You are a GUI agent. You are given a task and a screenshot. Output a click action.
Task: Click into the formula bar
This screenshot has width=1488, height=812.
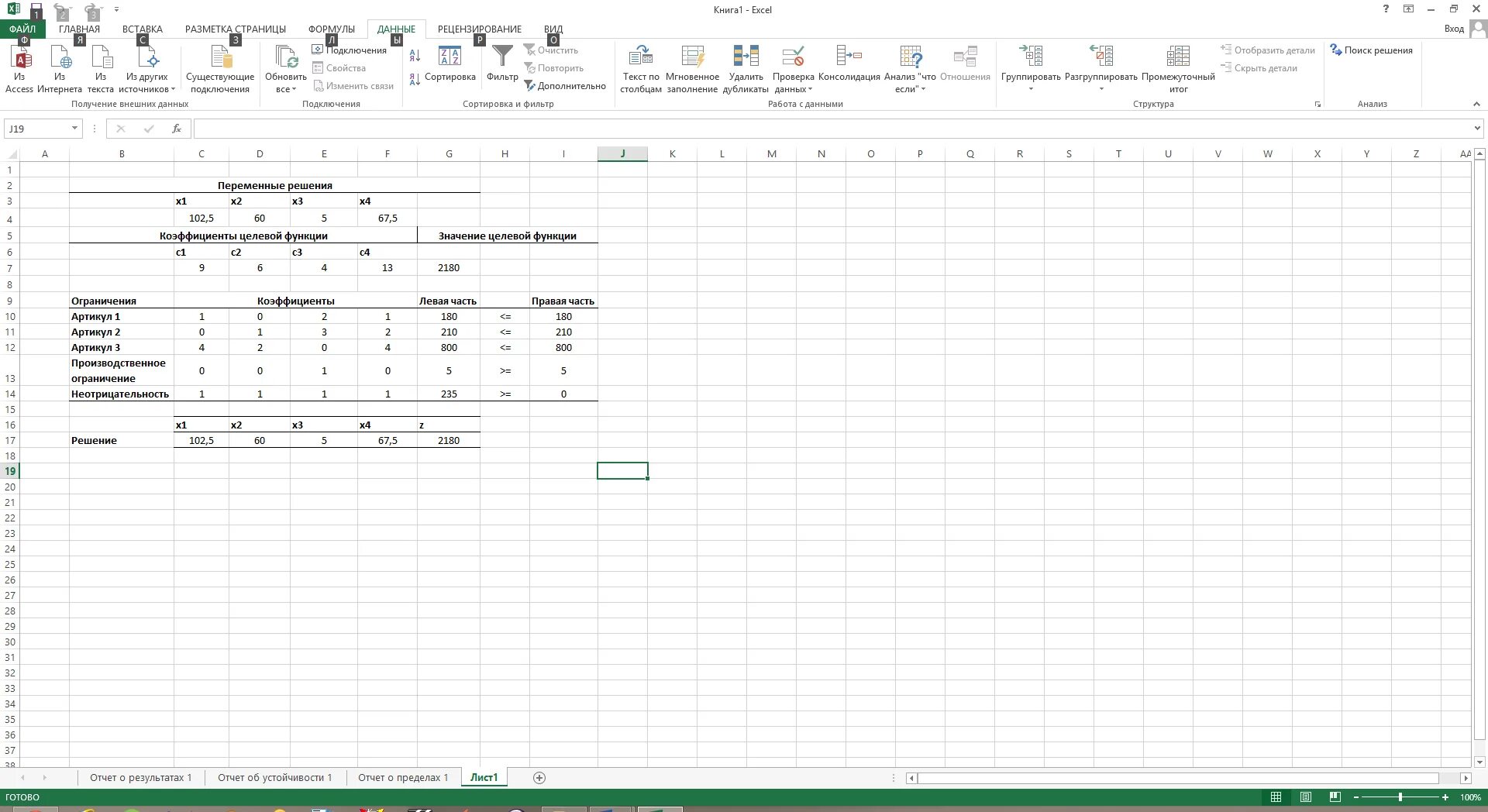(x=832, y=129)
